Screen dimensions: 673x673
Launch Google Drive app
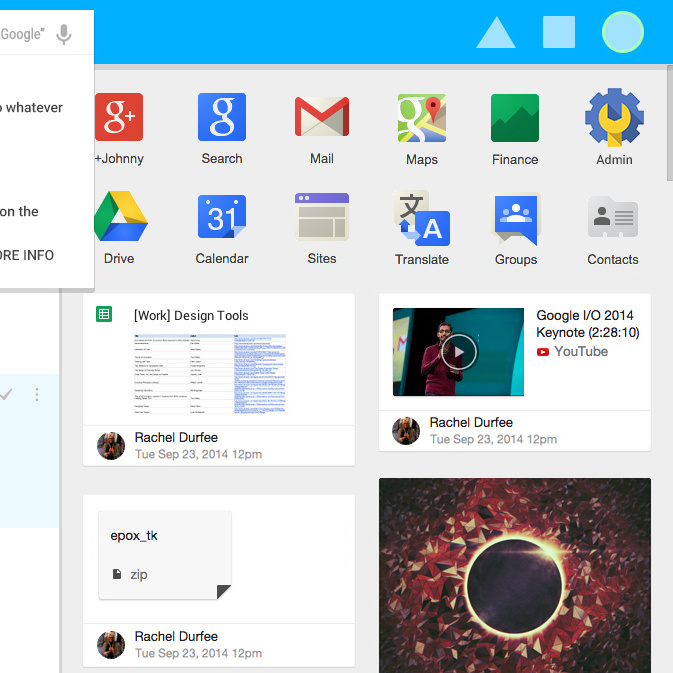coord(121,216)
